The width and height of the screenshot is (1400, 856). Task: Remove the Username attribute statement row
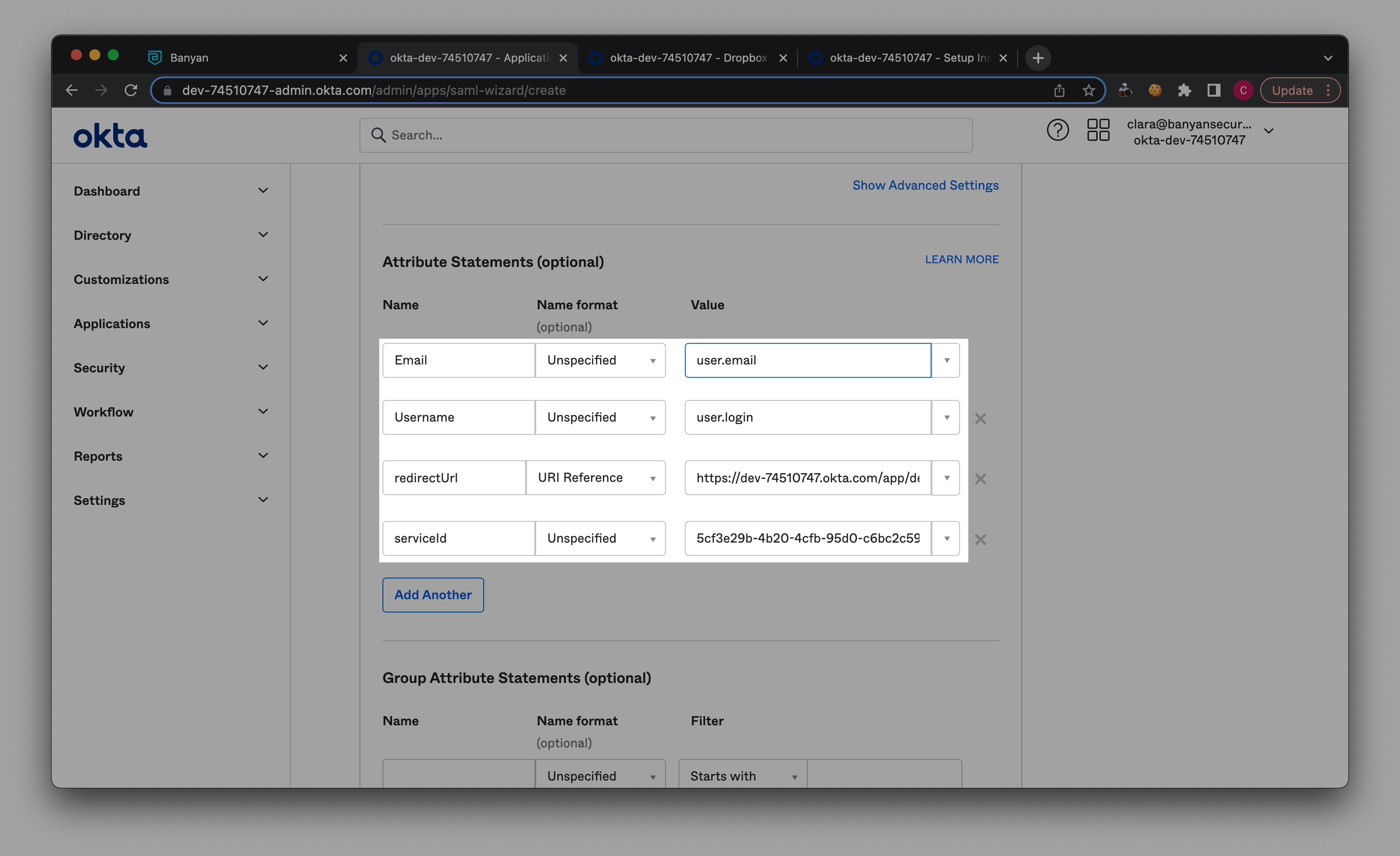coord(980,419)
